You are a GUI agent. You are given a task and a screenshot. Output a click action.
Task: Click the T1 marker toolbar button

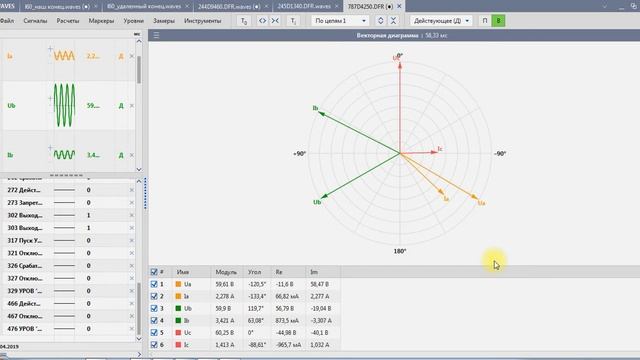(x=293, y=21)
